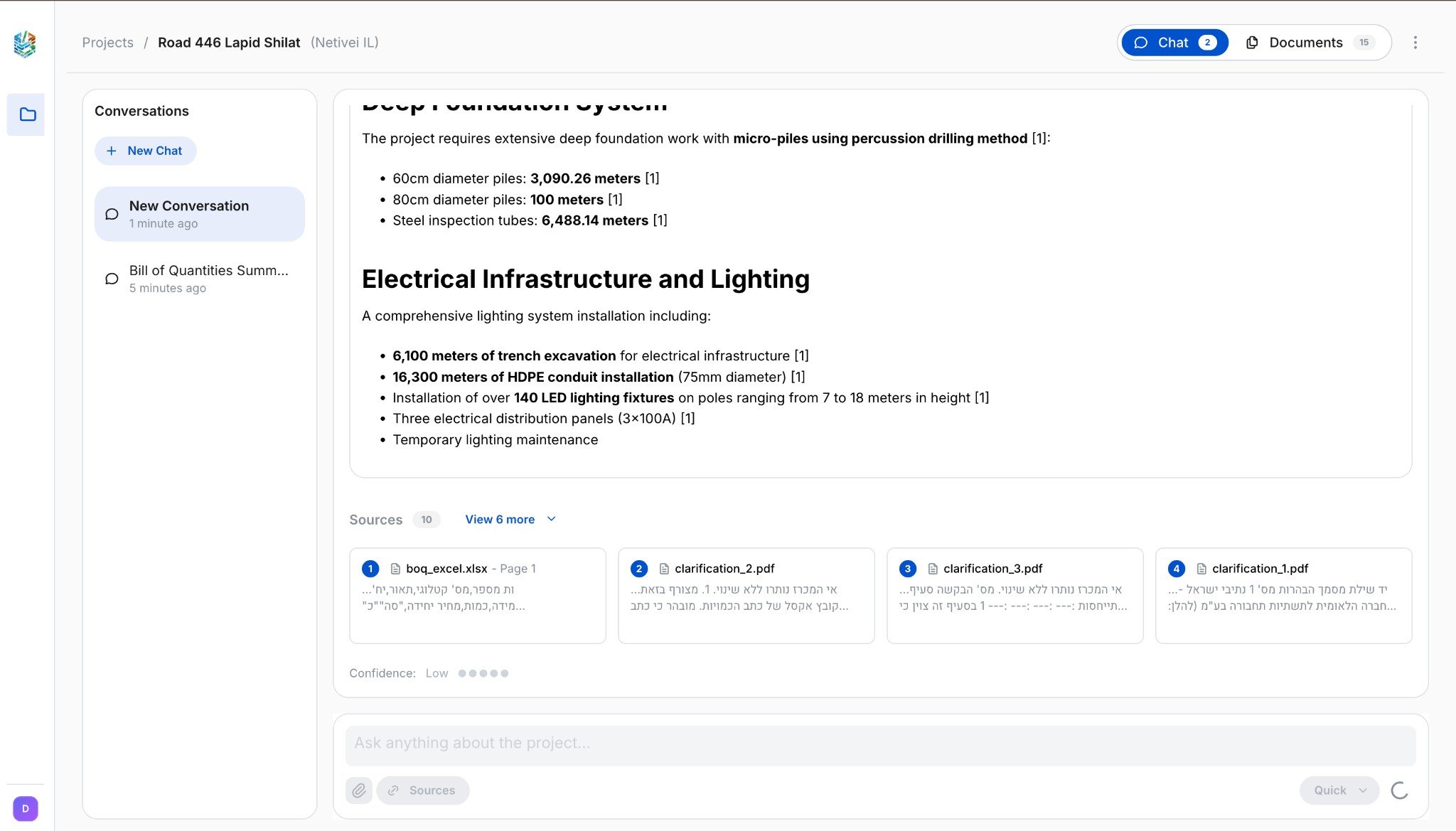This screenshot has height=831, width=1456.
Task: Open the folder projects sidebar icon
Action: tap(27, 114)
